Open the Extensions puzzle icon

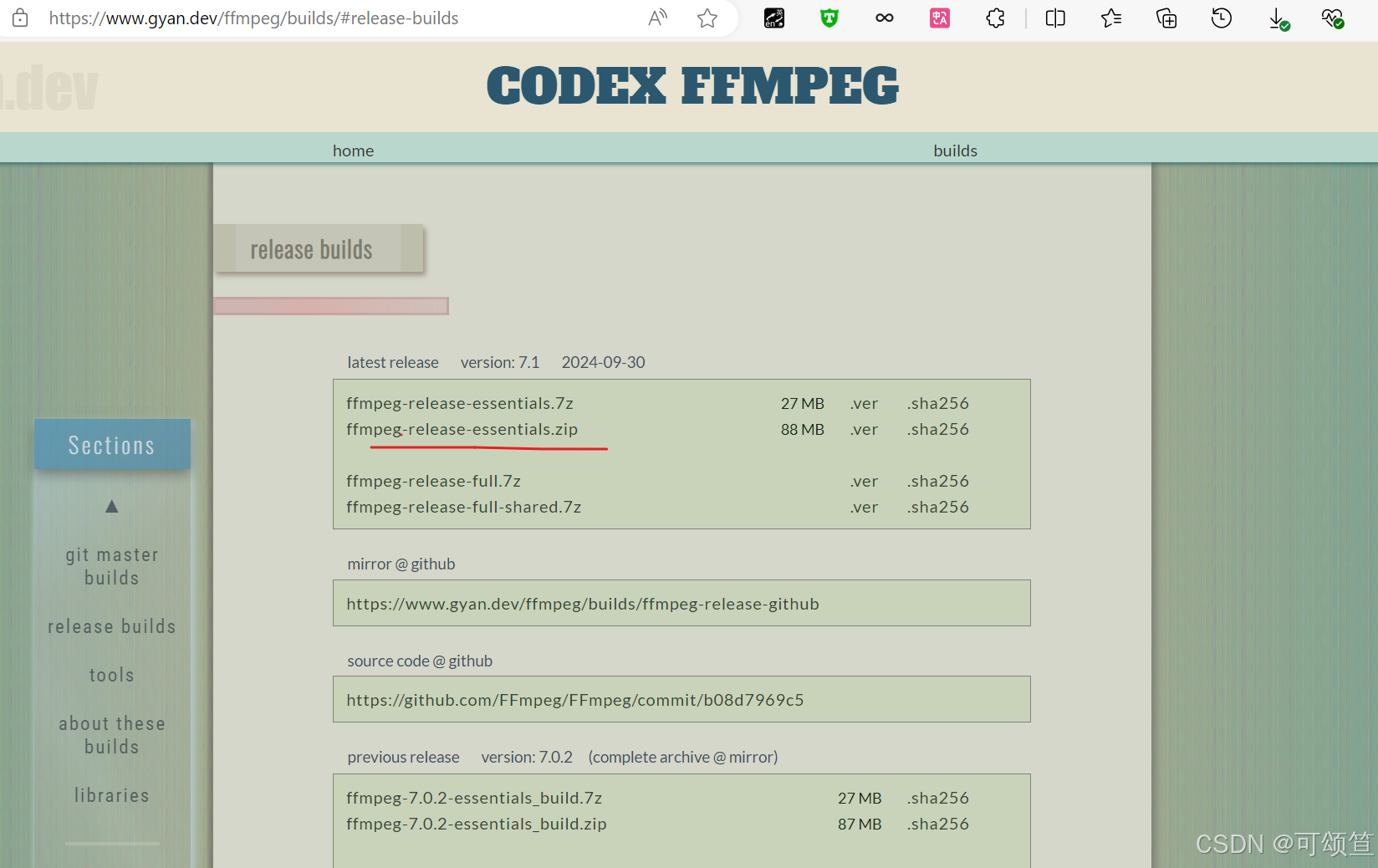click(995, 18)
